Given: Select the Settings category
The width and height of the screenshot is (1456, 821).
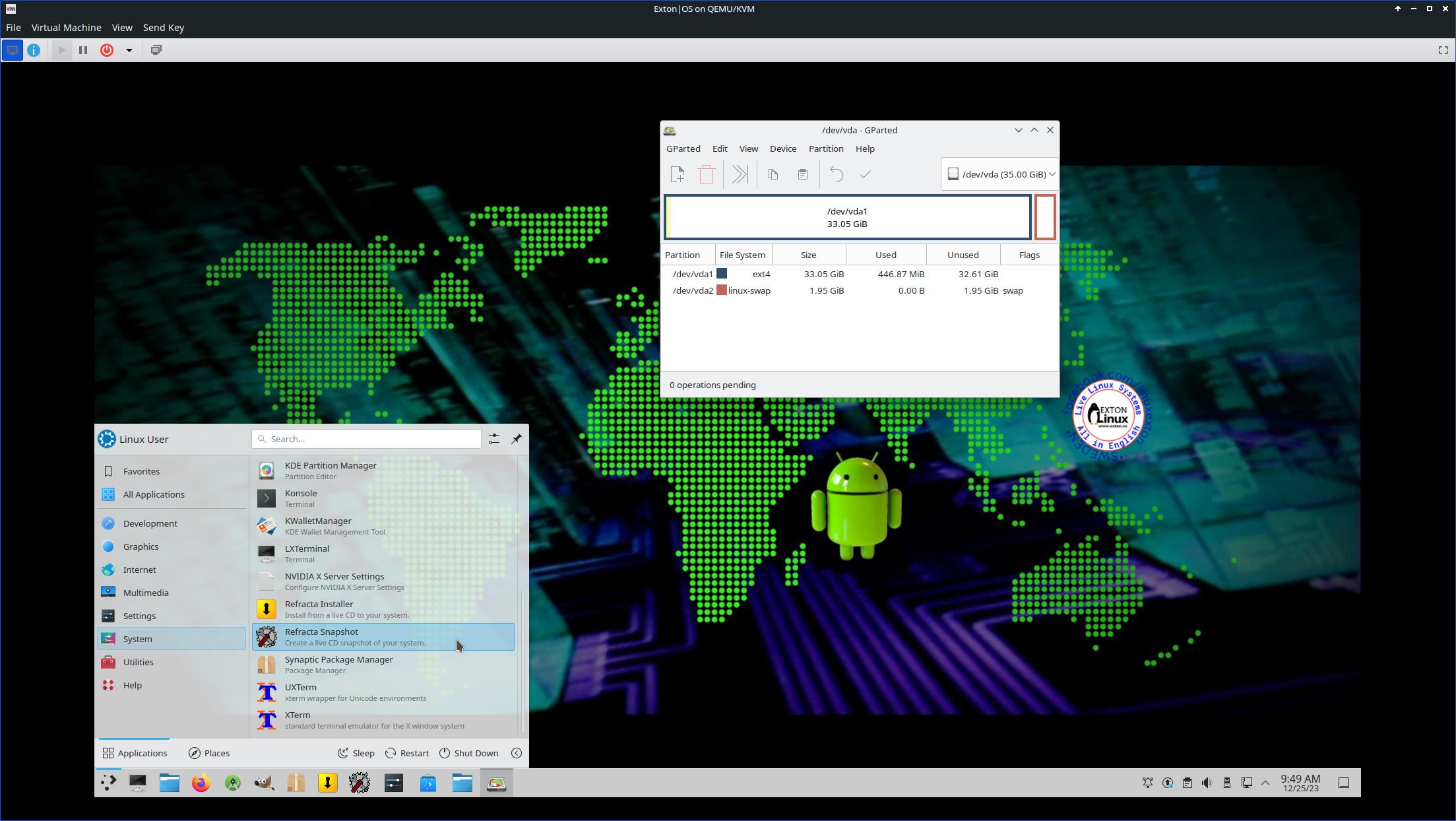Looking at the screenshot, I should pos(172,616).
